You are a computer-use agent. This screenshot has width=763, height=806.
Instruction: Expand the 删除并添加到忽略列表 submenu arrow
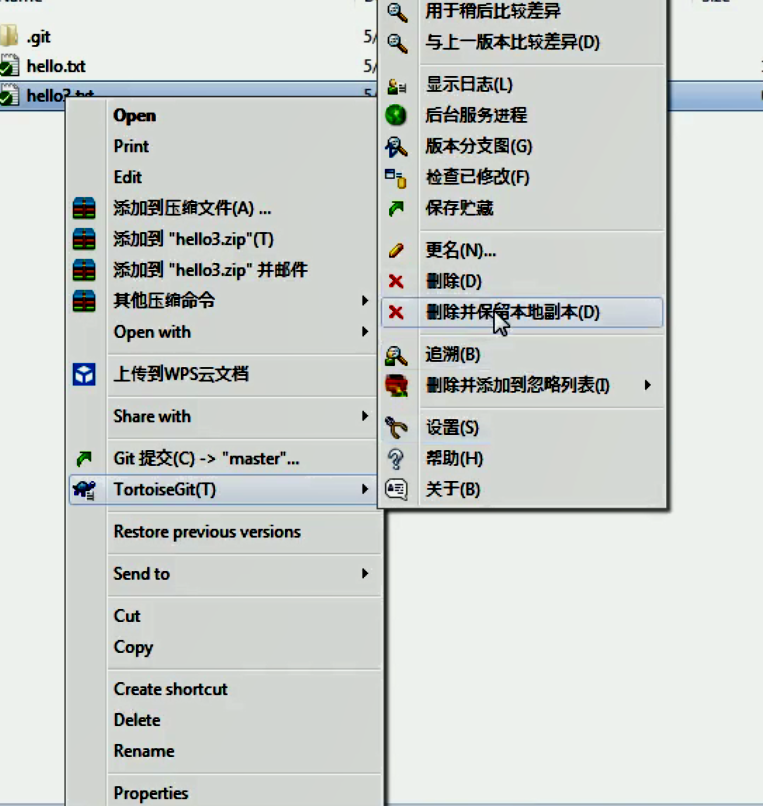coord(648,385)
